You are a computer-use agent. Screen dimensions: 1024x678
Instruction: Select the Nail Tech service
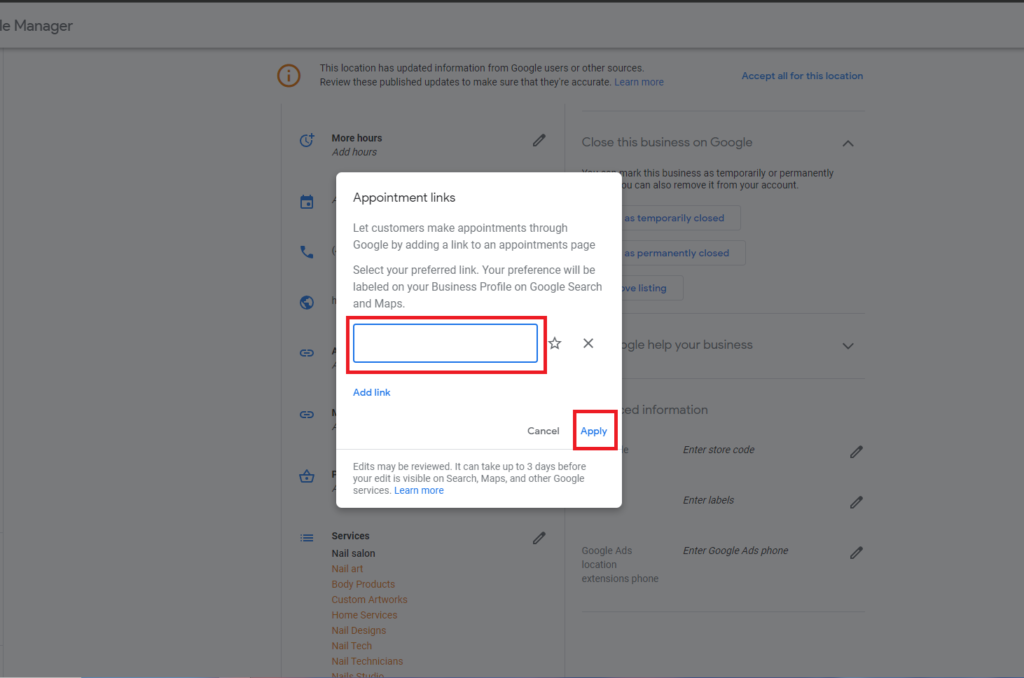click(x=351, y=646)
